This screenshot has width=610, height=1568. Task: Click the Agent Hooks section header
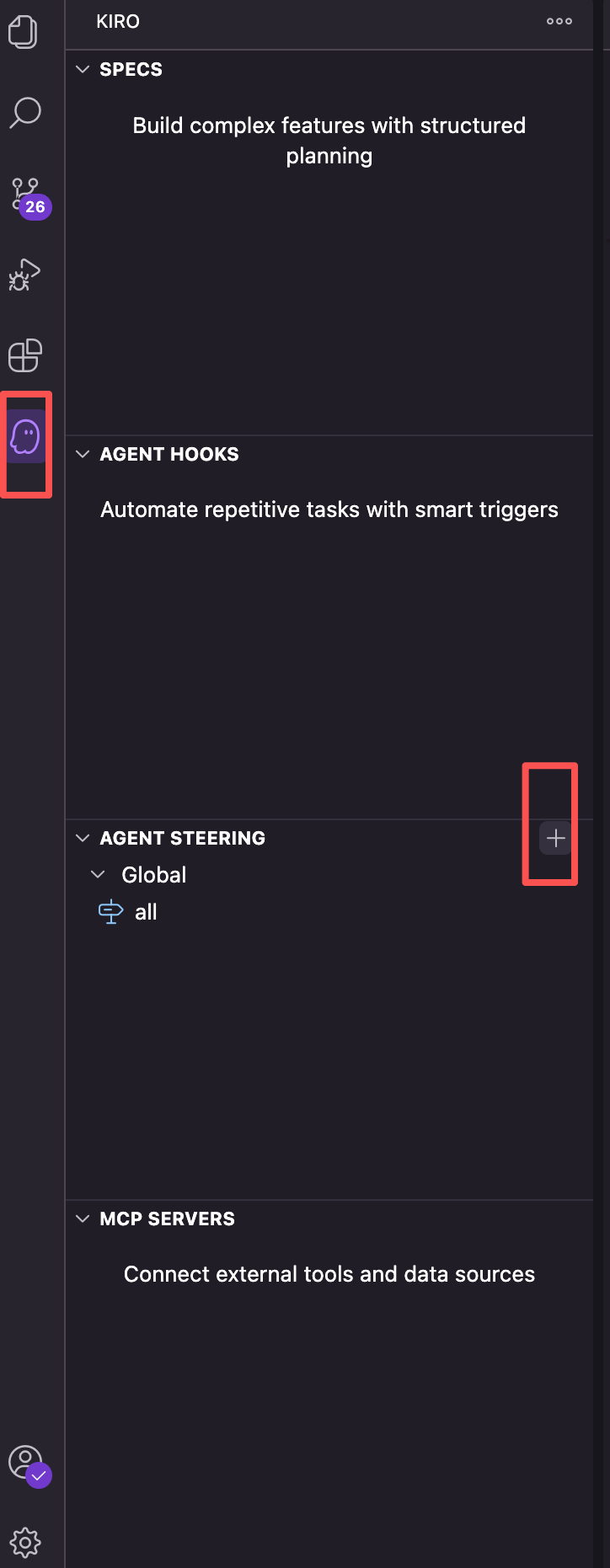coord(329,454)
